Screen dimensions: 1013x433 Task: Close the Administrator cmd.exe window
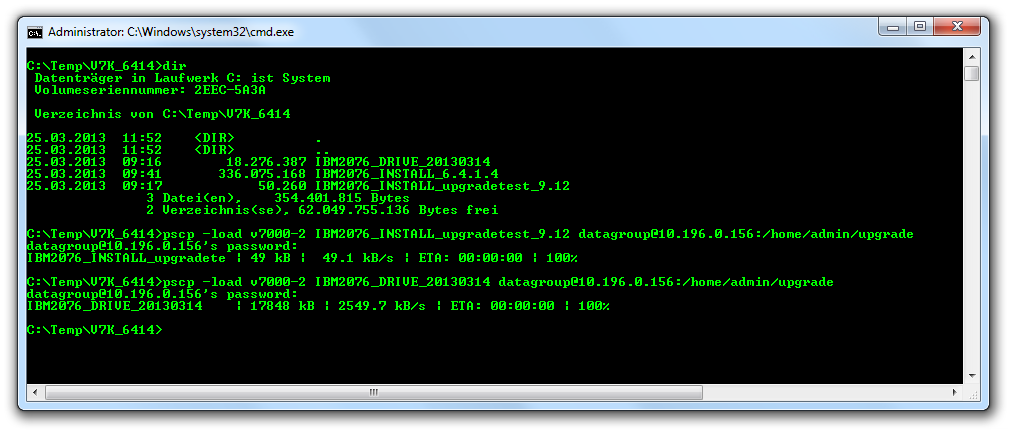tap(958, 27)
